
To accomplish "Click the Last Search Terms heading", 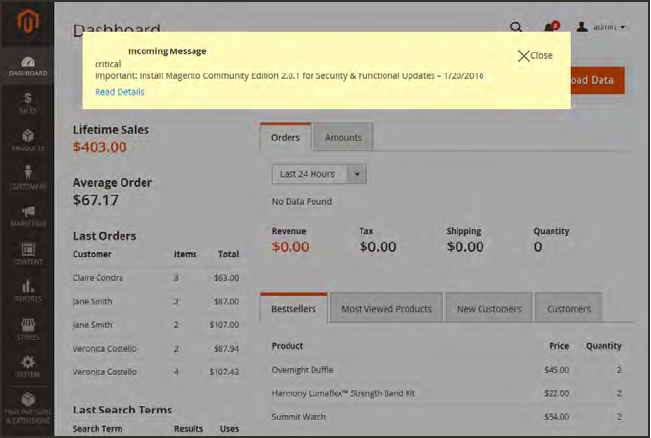I will coord(122,410).
